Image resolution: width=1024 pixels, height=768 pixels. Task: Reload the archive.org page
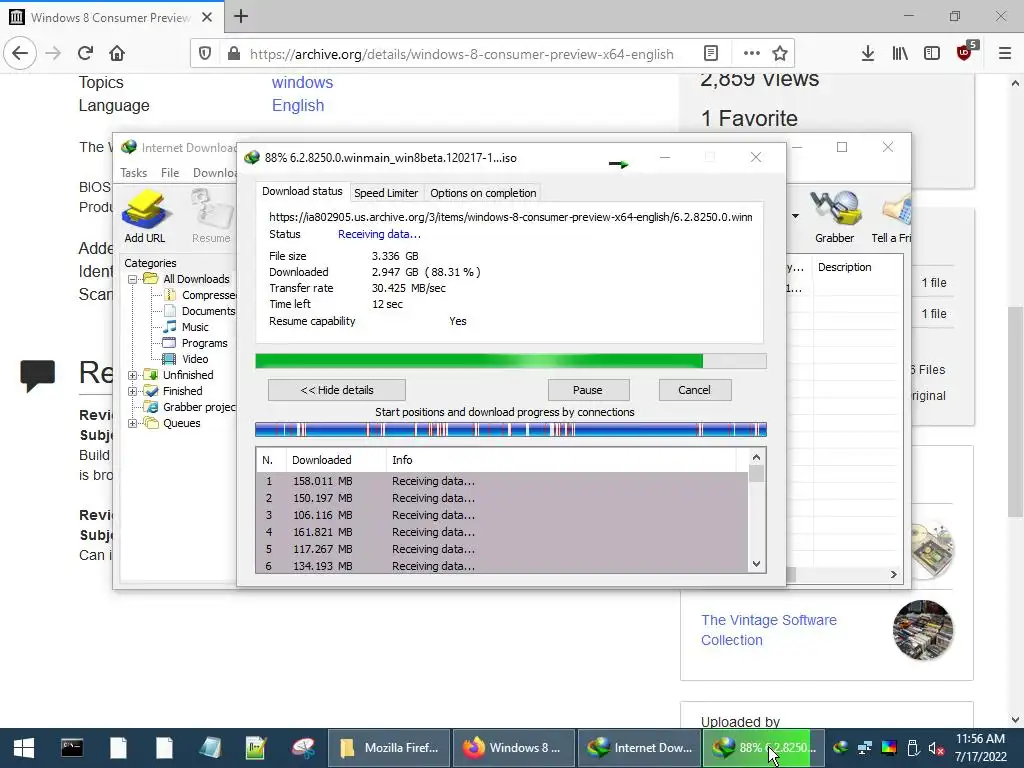(x=85, y=53)
